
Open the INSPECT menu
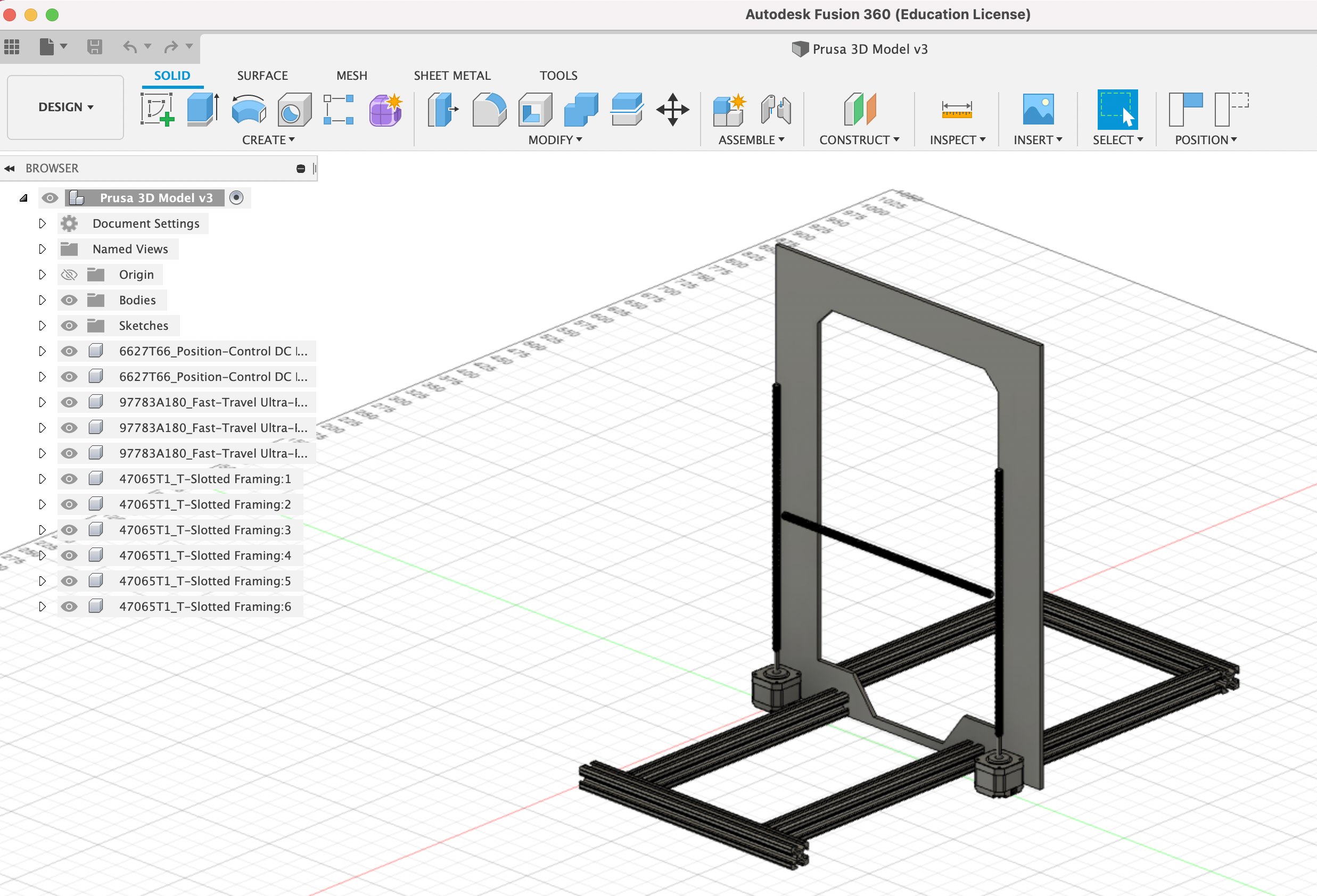[958, 140]
